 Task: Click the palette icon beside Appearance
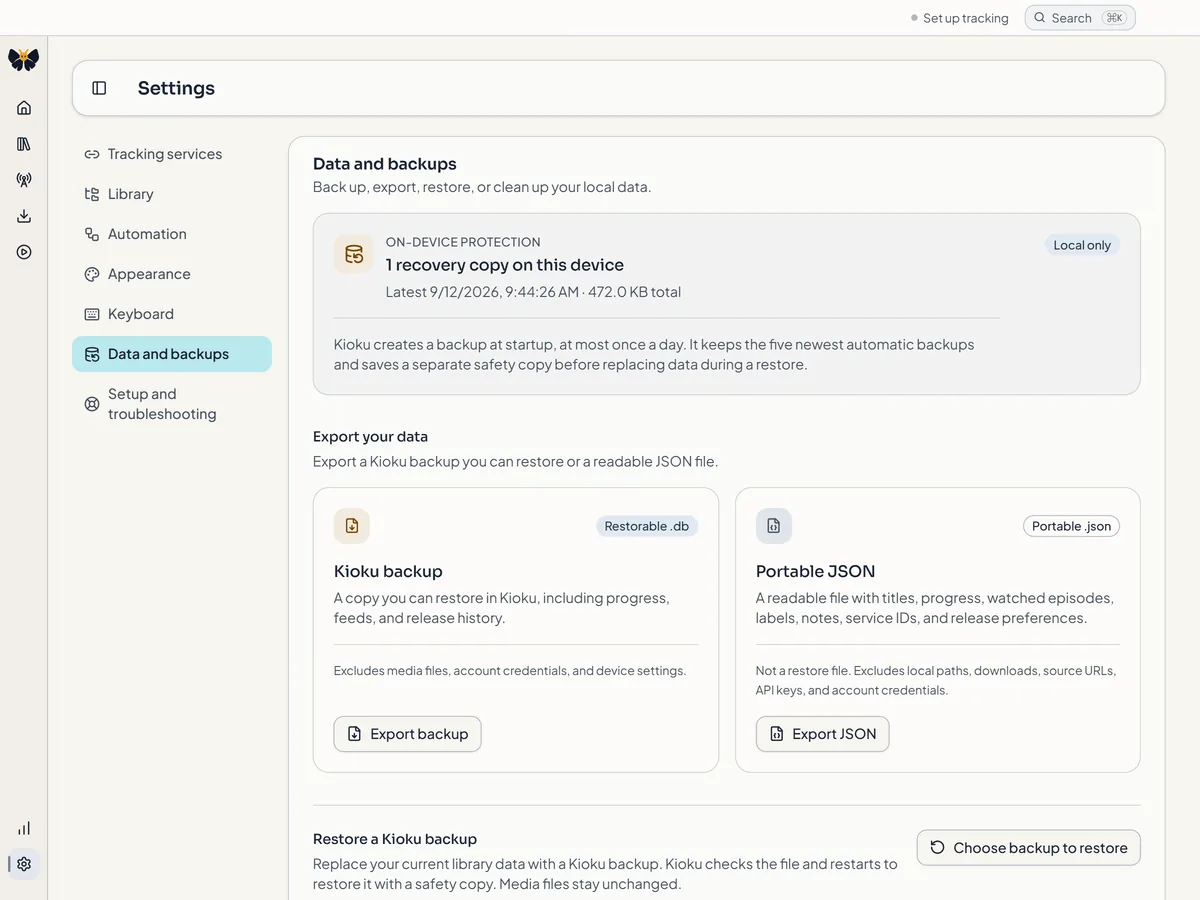92,274
